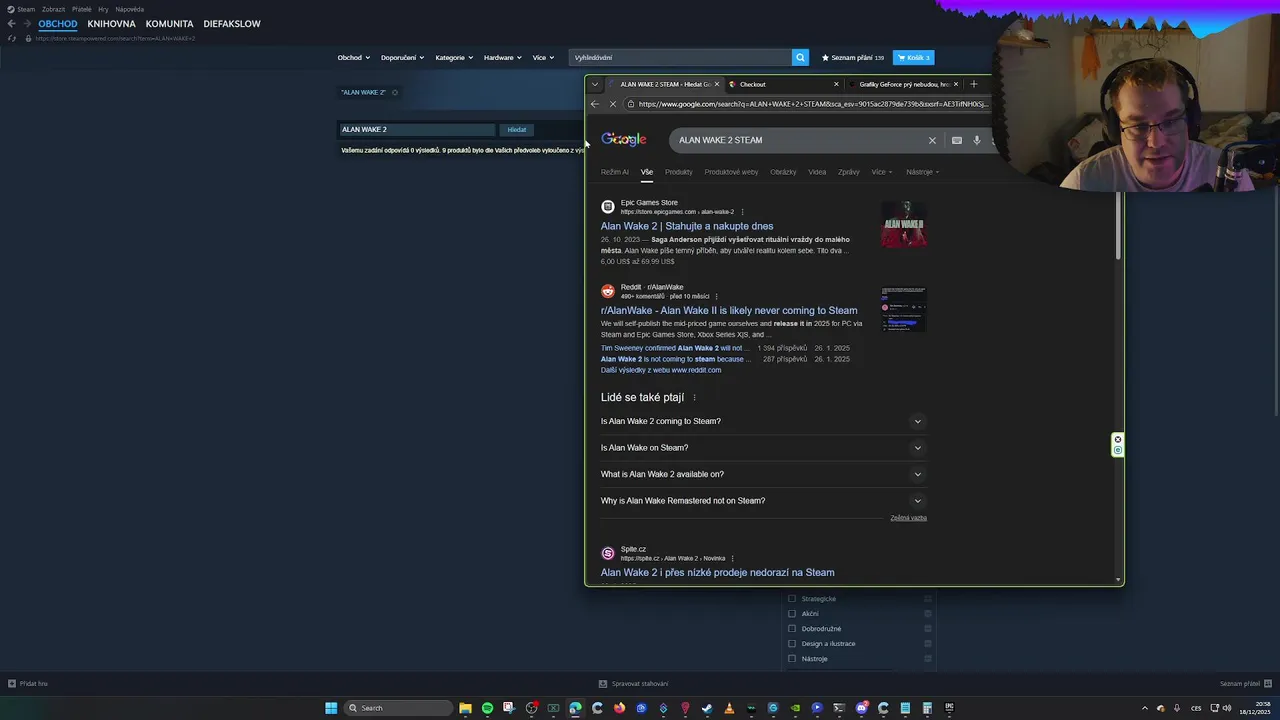Click the Reddit result favicon
1280x720 pixels.
click(607, 291)
